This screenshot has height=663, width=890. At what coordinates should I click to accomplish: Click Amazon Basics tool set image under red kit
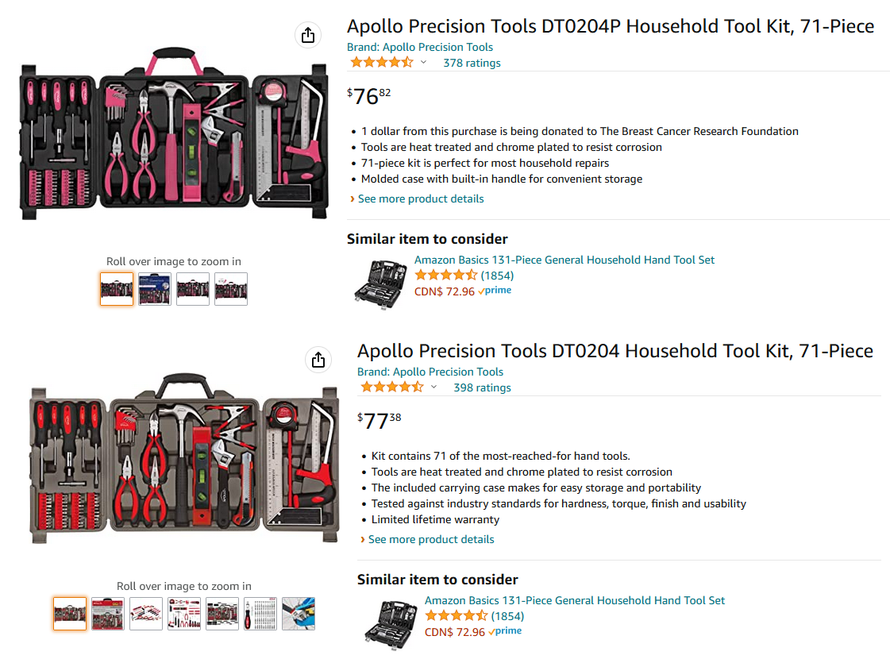pyautogui.click(x=391, y=624)
